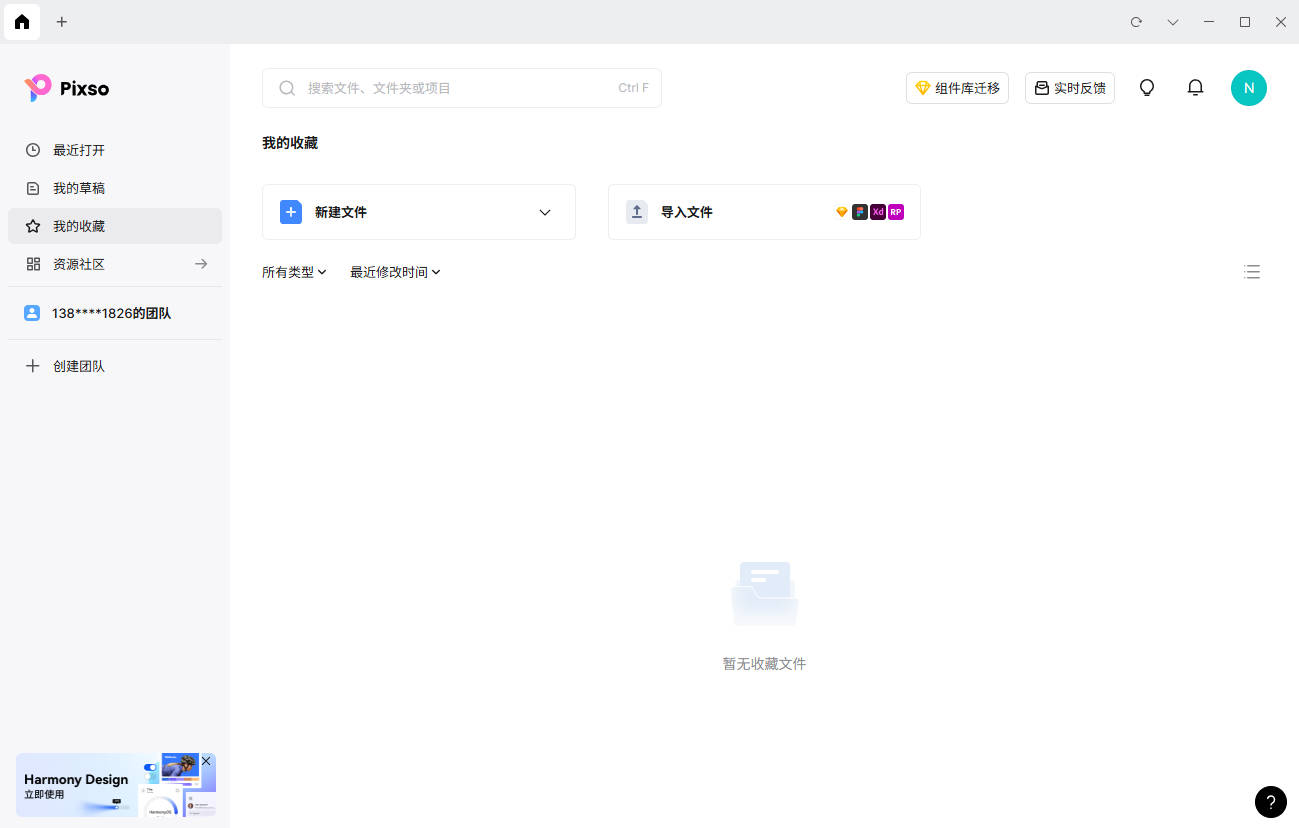The height and width of the screenshot is (828, 1299).
Task: Click the green user avatar N
Action: coord(1248,88)
